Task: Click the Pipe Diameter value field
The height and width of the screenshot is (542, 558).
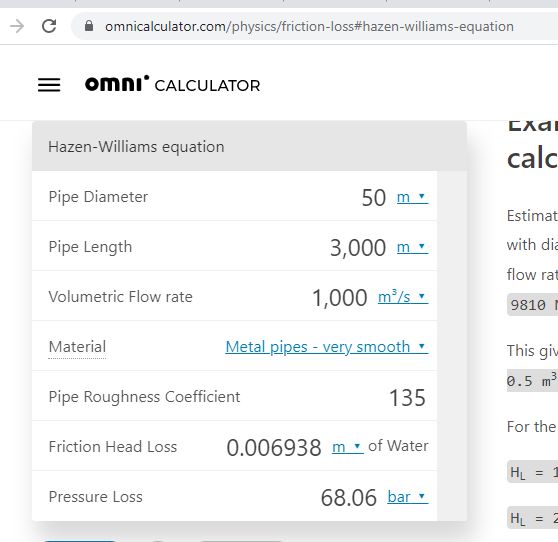Action: pos(373,198)
